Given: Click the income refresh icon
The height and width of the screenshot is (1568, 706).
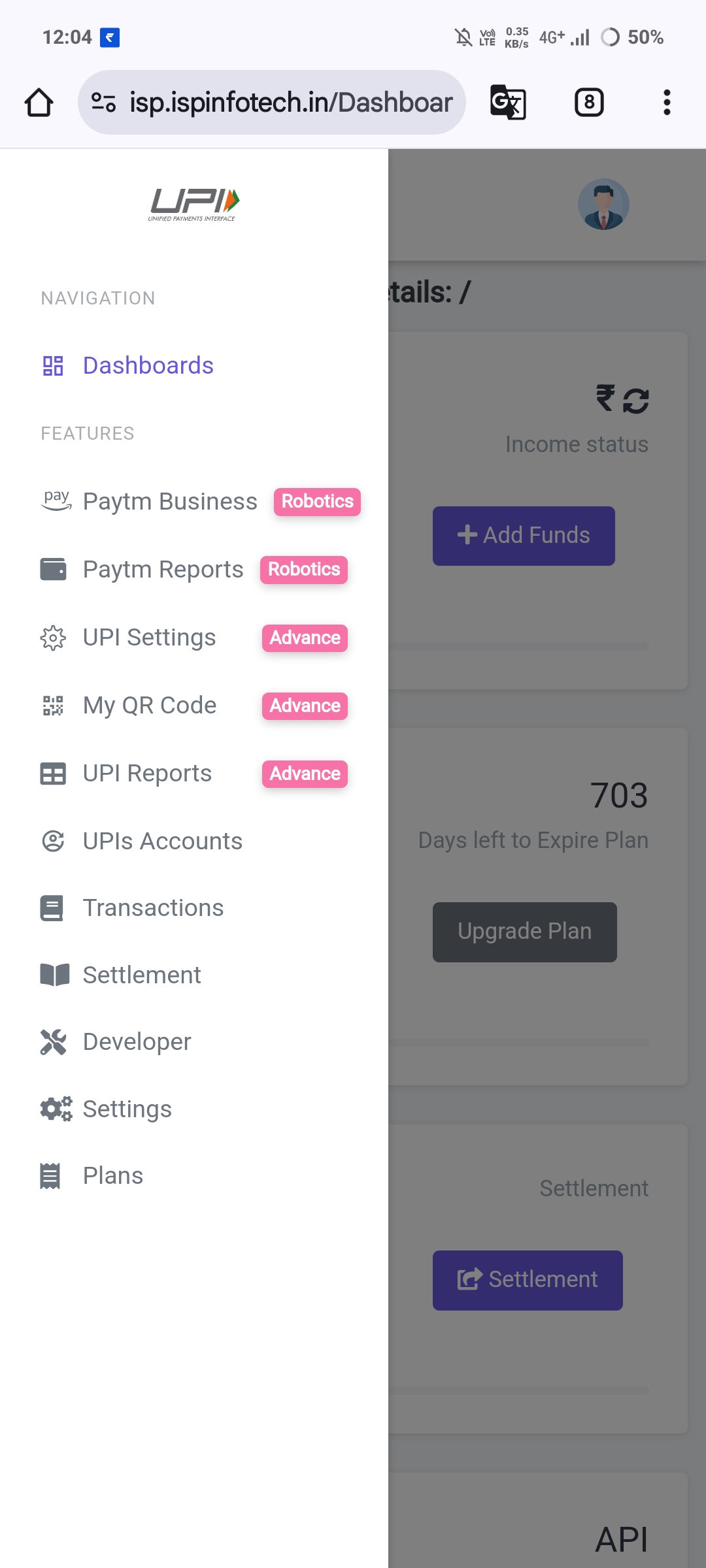Looking at the screenshot, I should 636,400.
